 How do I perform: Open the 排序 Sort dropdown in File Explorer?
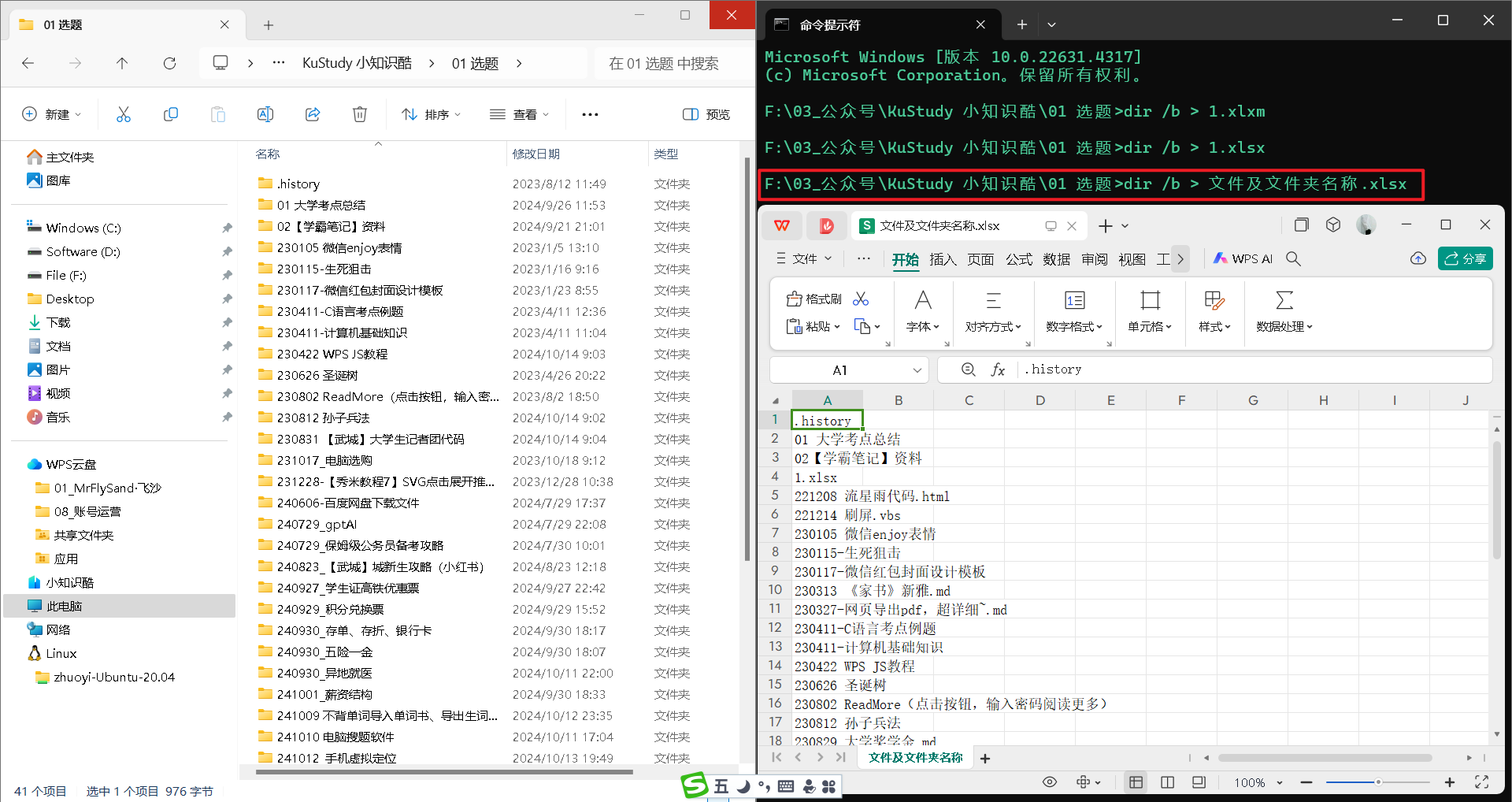[431, 114]
